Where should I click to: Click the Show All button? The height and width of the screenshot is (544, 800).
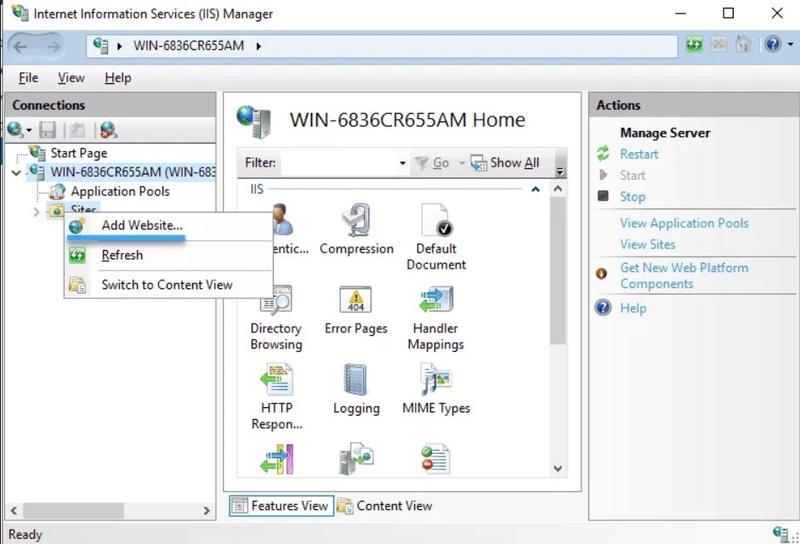[x=505, y=163]
